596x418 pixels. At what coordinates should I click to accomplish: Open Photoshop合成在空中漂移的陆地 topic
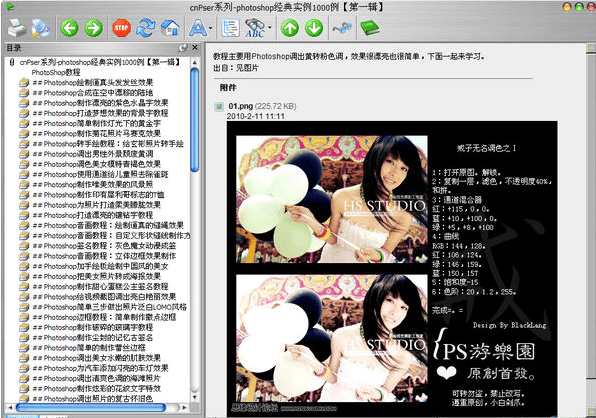(93, 93)
